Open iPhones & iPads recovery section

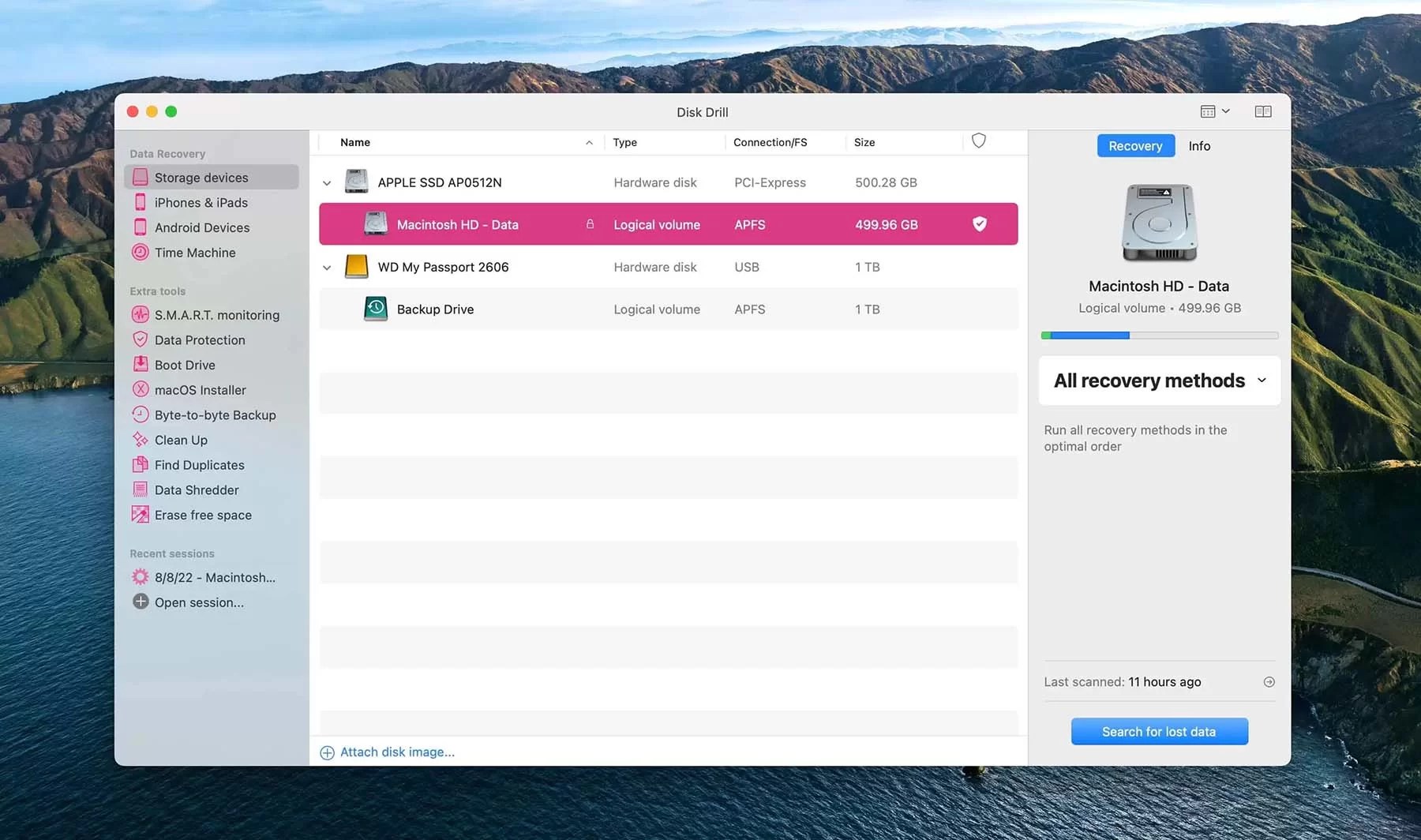(x=140, y=202)
